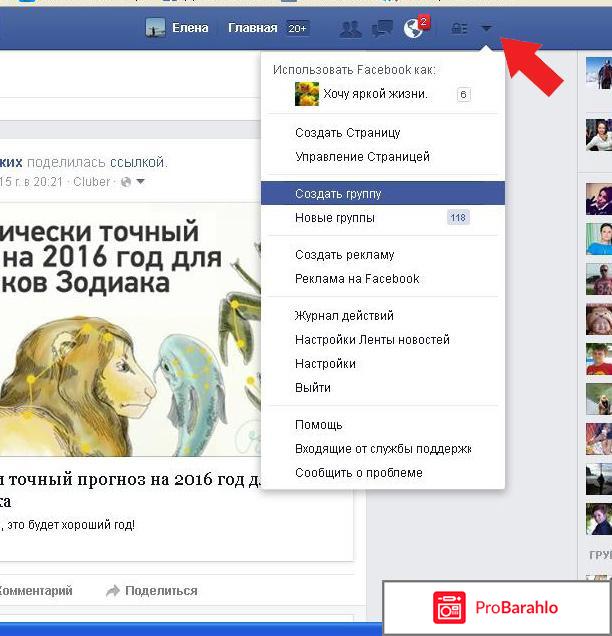This screenshot has height=636, width=612.
Task: Click the Хочу яркой жизни page thumbnail
Action: [x=307, y=94]
